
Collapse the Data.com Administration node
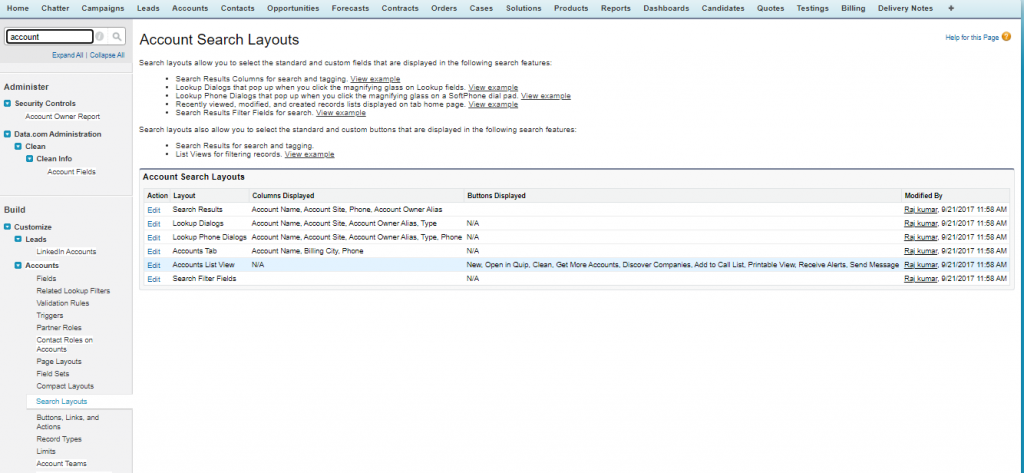click(x=7, y=133)
